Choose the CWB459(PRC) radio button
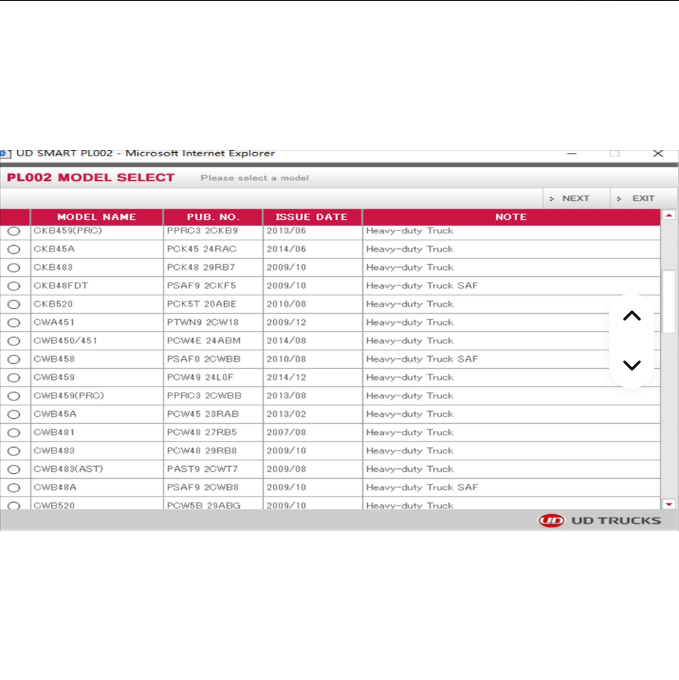The height and width of the screenshot is (680, 679). tap(14, 396)
